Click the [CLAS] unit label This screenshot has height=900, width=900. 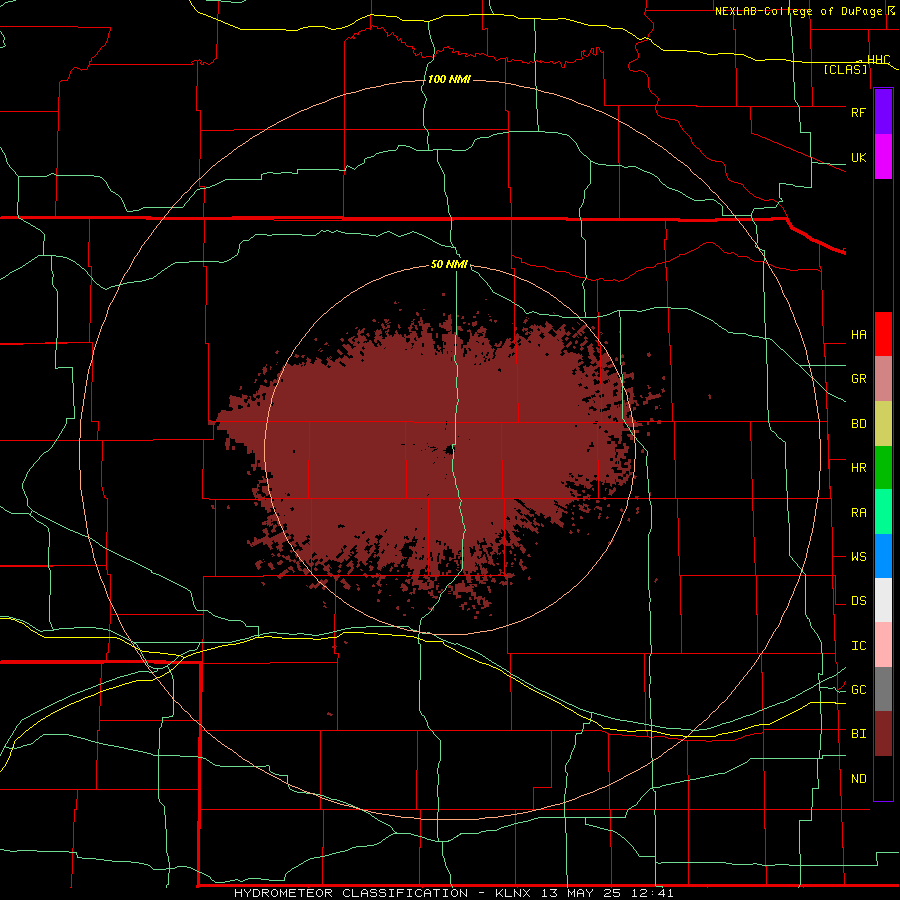(x=845, y=69)
